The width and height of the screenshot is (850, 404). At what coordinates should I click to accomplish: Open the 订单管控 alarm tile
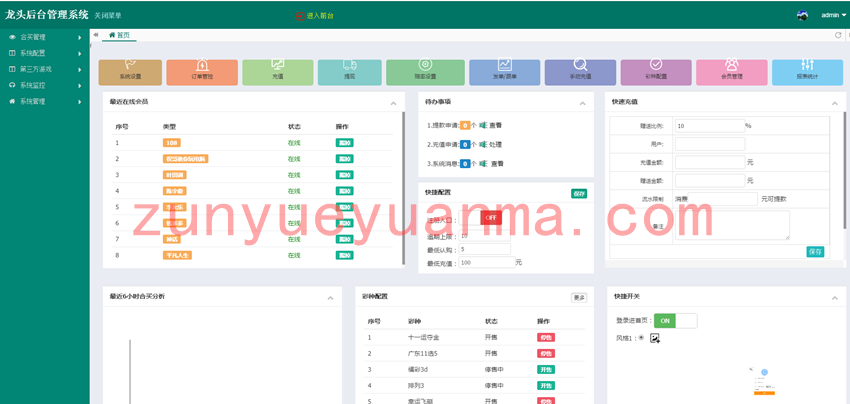click(x=202, y=72)
